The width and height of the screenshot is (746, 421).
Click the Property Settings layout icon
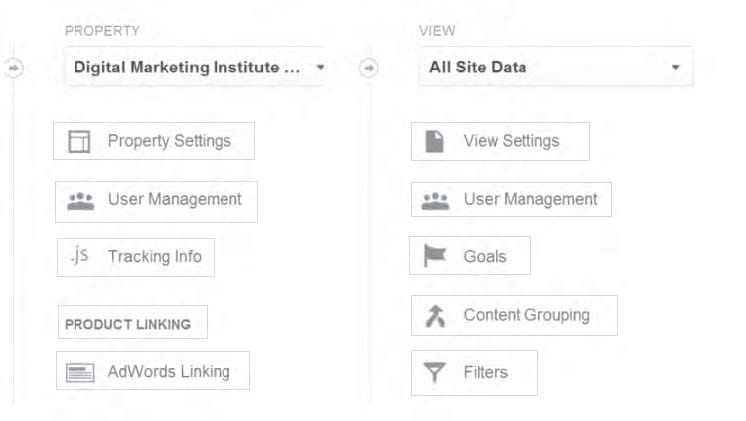(x=79, y=141)
